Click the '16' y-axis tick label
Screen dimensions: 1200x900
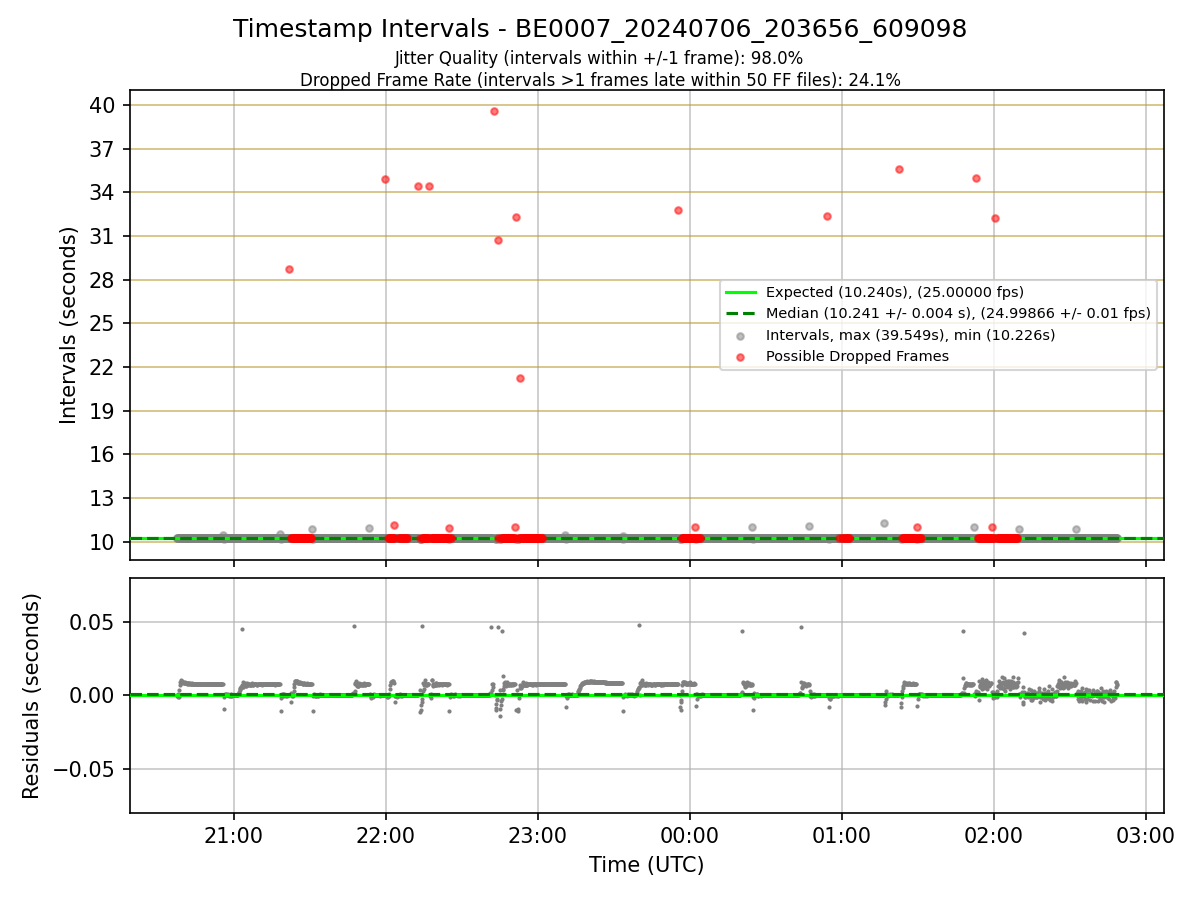coord(105,454)
